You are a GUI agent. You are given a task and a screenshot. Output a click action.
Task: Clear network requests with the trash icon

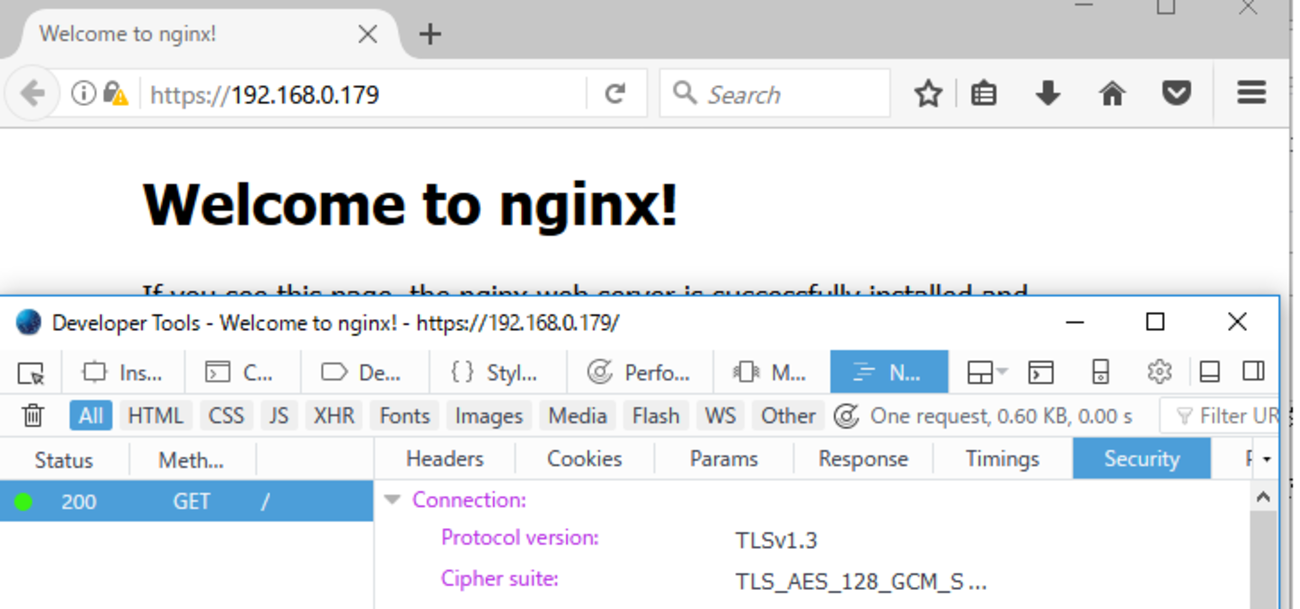coord(30,415)
